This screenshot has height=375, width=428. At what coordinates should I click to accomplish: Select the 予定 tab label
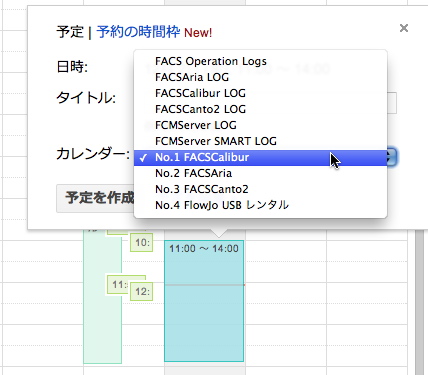pos(70,32)
